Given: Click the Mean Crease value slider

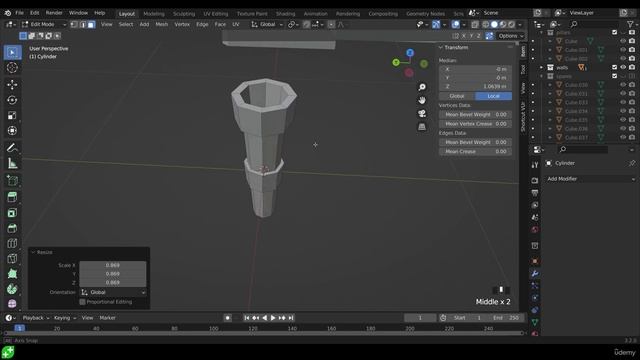Looking at the screenshot, I should (x=475, y=151).
